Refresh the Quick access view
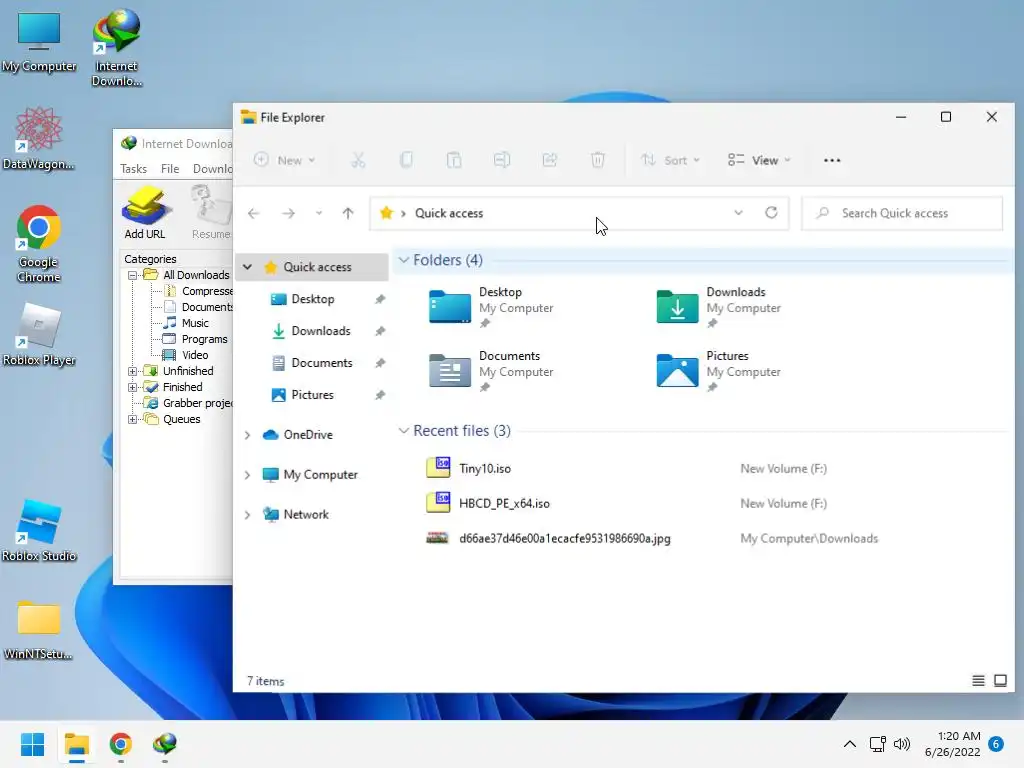Image resolution: width=1024 pixels, height=768 pixels. point(771,213)
